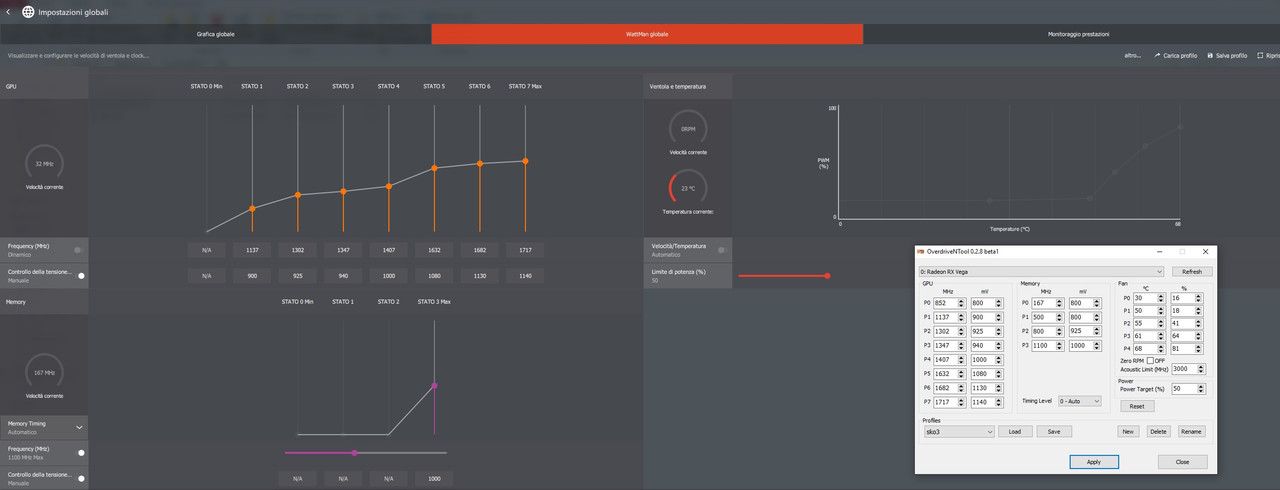
Task: Go back using the arrow beside Impostazioni globali
Action: pyautogui.click(x=8, y=12)
